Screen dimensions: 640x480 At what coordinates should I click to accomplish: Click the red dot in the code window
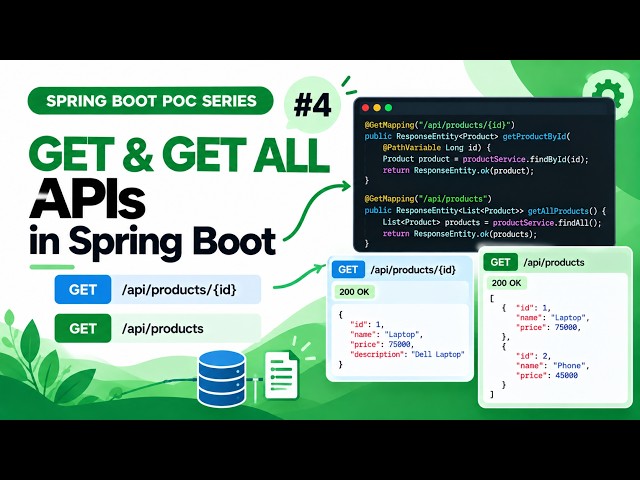[x=366, y=108]
